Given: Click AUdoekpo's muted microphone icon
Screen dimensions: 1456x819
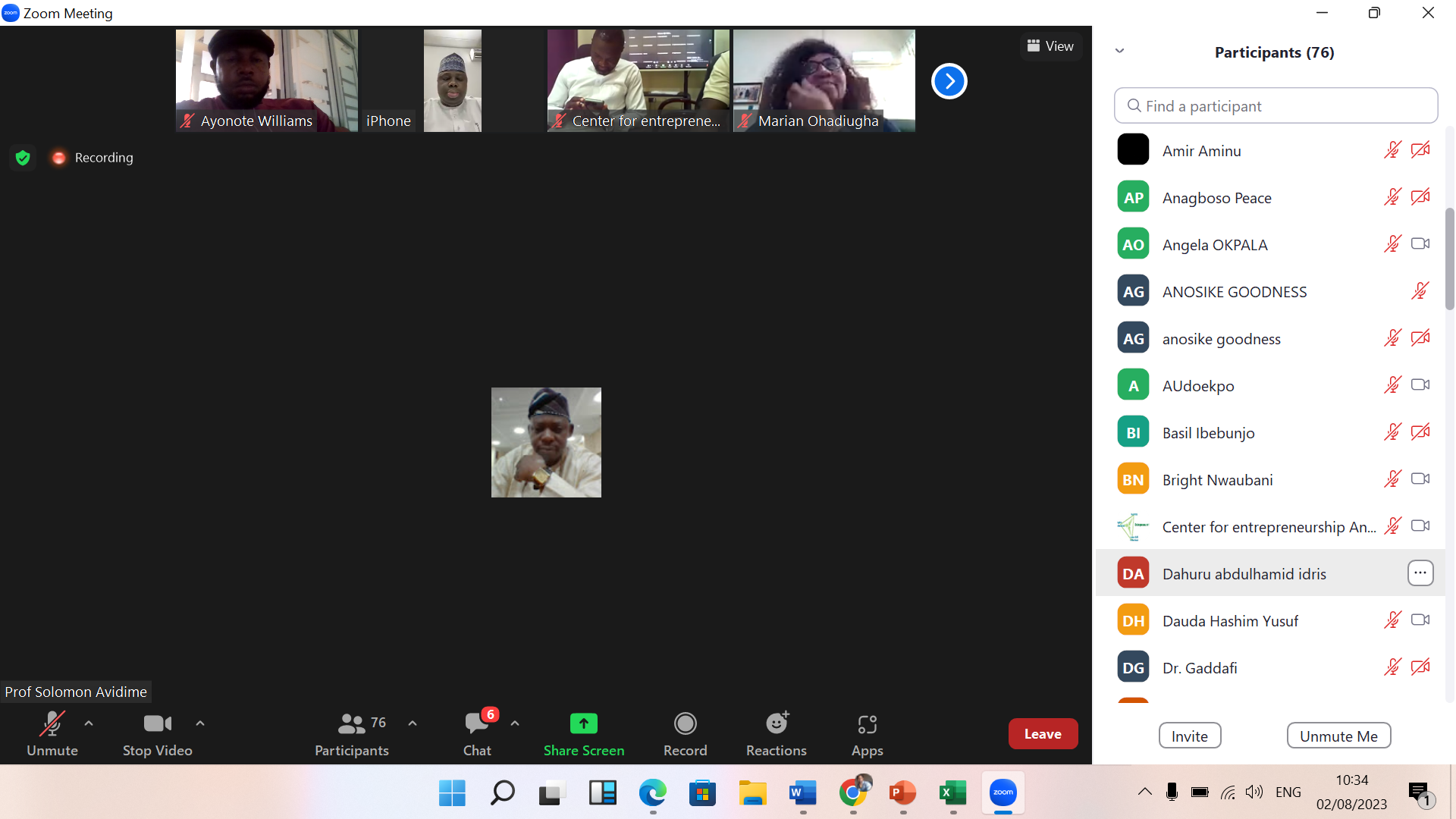Looking at the screenshot, I should point(1392,384).
